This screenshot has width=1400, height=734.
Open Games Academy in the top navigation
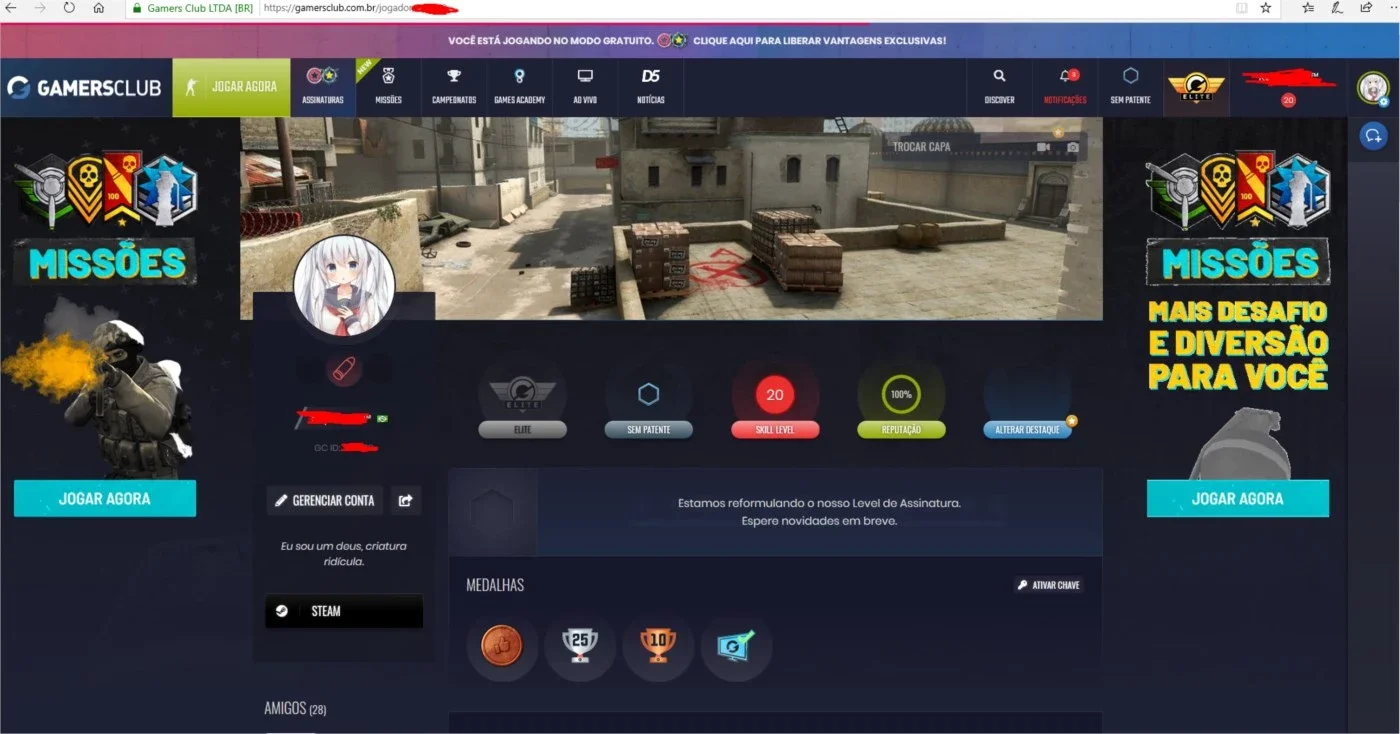coord(519,87)
